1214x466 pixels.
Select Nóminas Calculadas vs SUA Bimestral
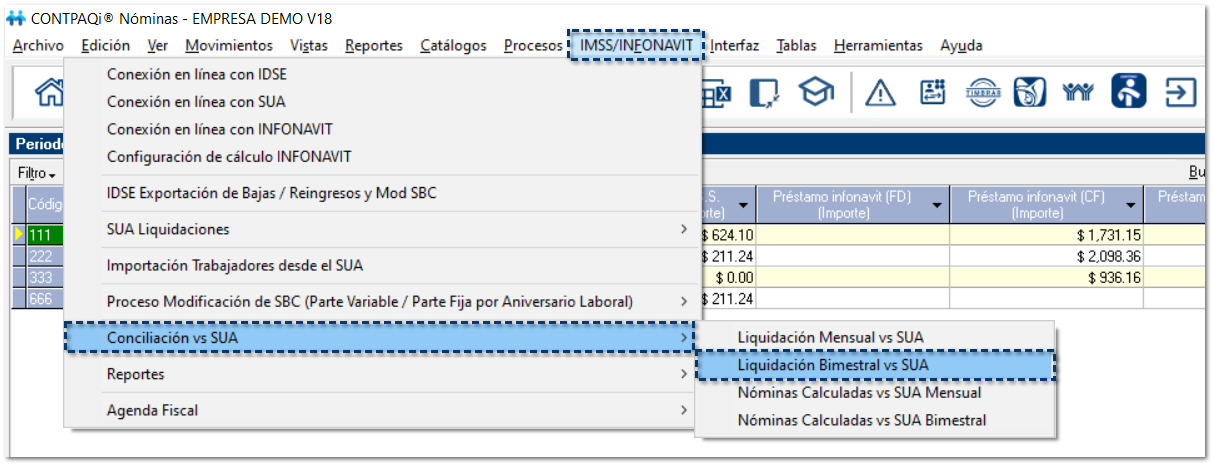click(x=875, y=420)
